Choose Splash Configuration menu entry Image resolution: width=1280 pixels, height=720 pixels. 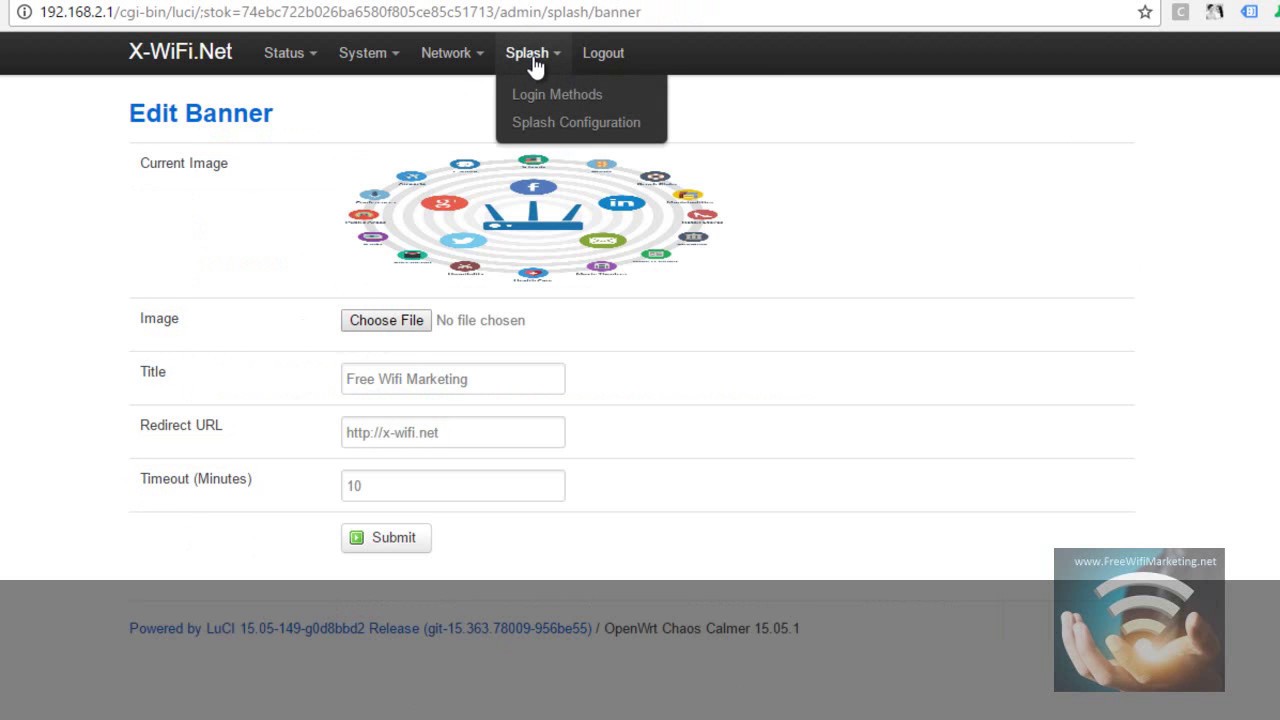[576, 122]
